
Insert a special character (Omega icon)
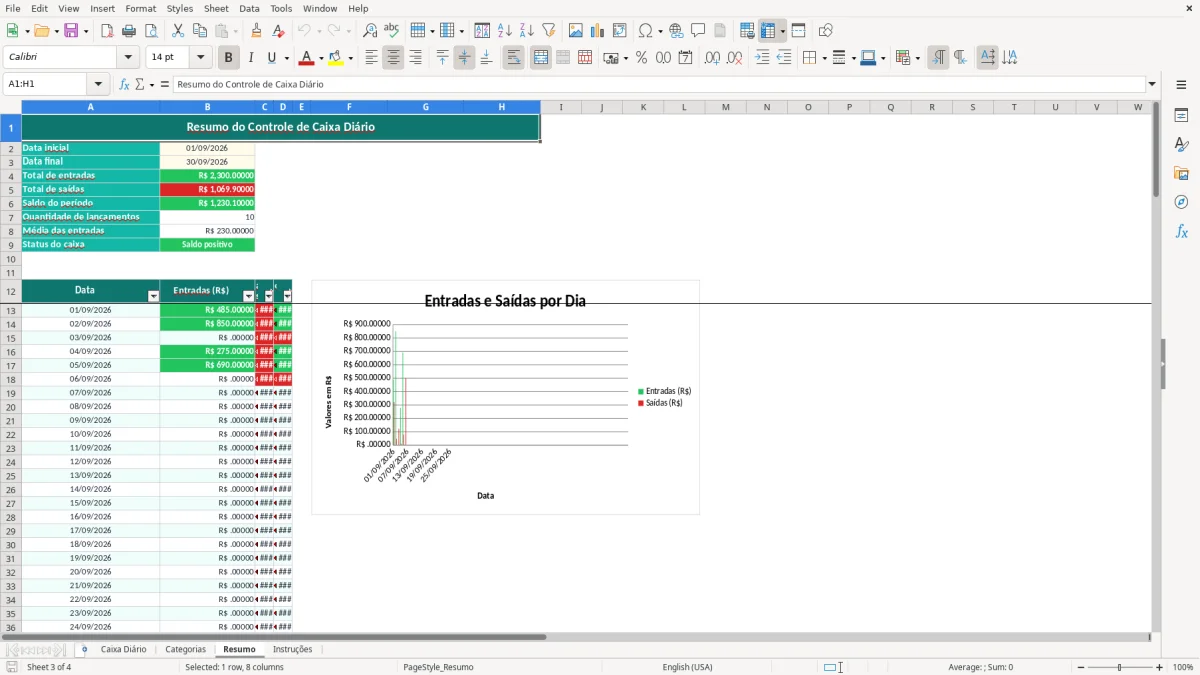point(645,31)
